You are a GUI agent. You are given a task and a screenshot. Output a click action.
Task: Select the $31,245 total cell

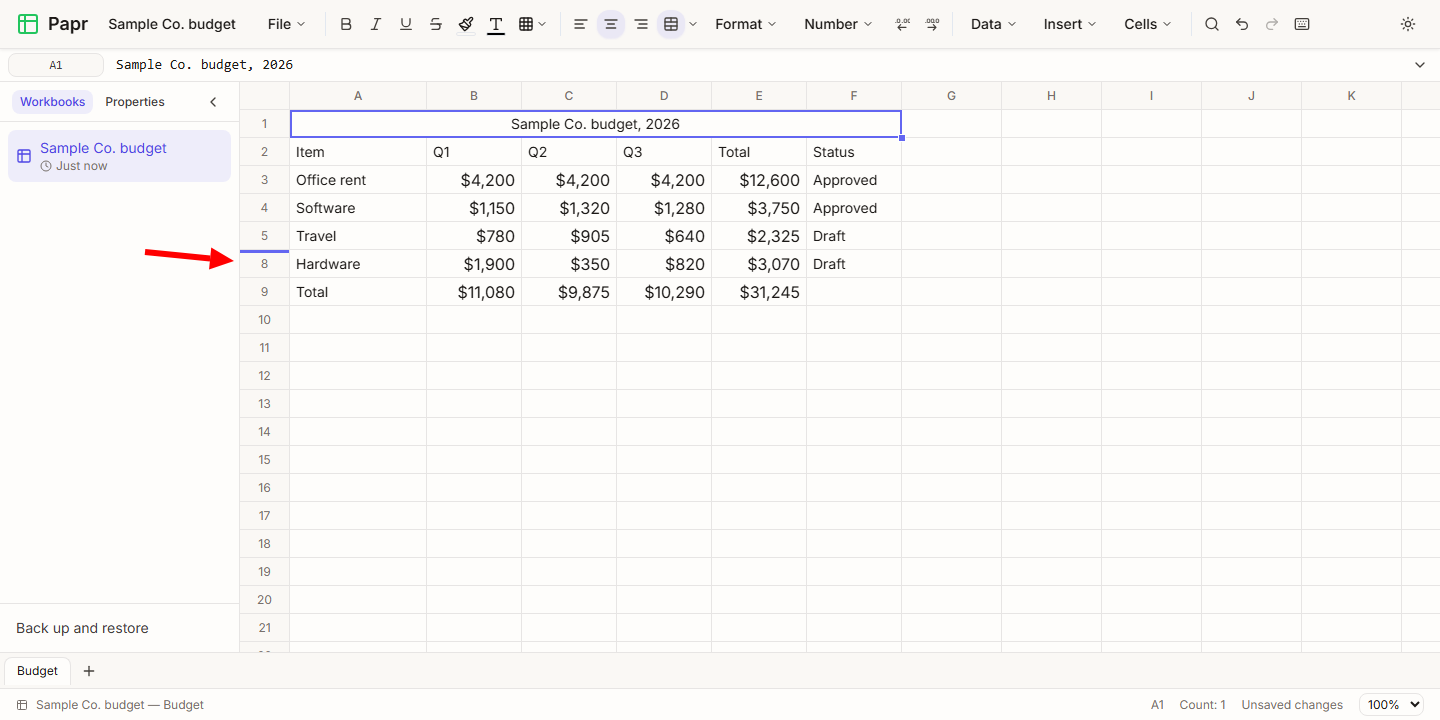point(759,292)
